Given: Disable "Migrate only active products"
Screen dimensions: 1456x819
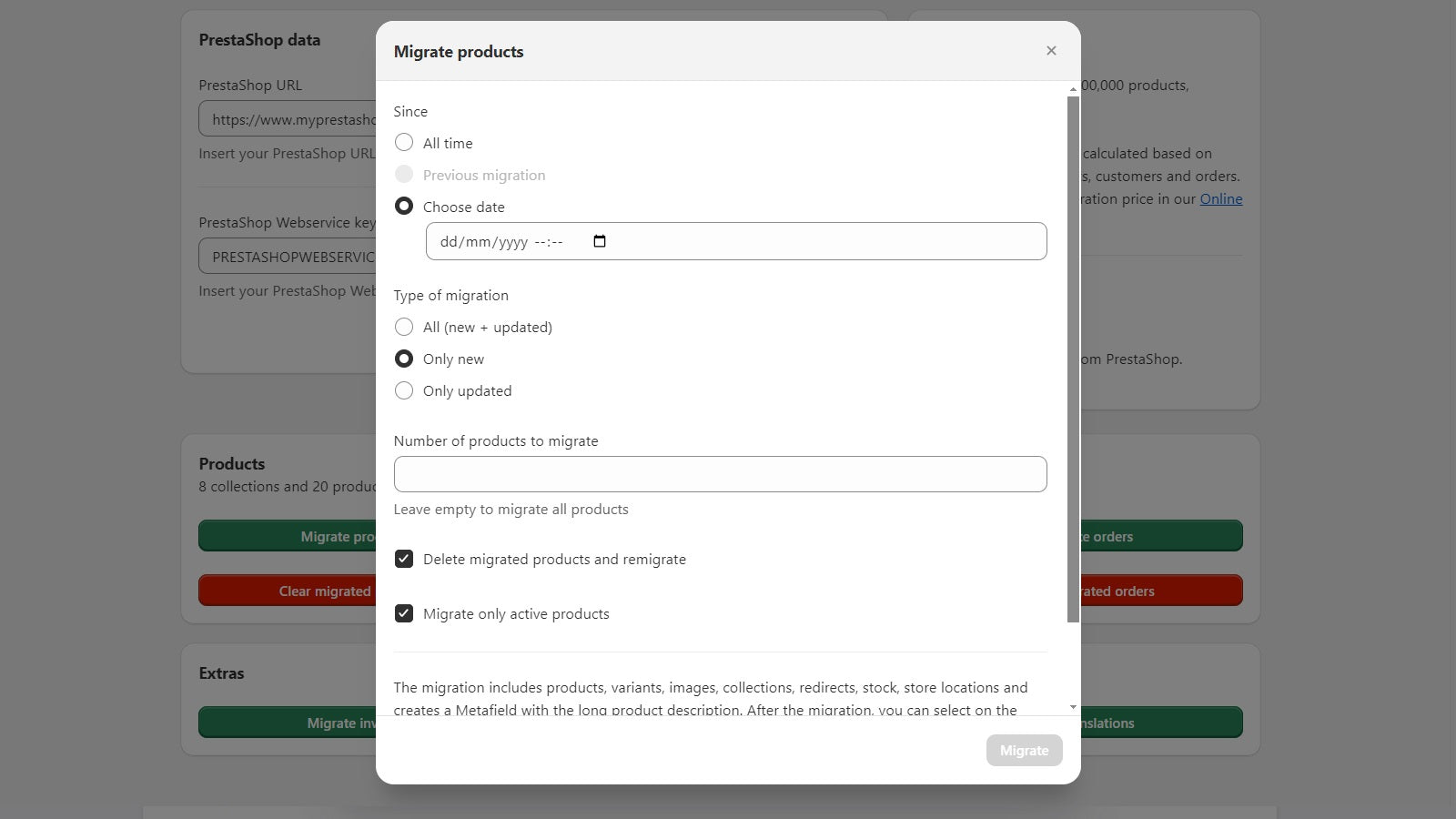Looking at the screenshot, I should click(404, 613).
